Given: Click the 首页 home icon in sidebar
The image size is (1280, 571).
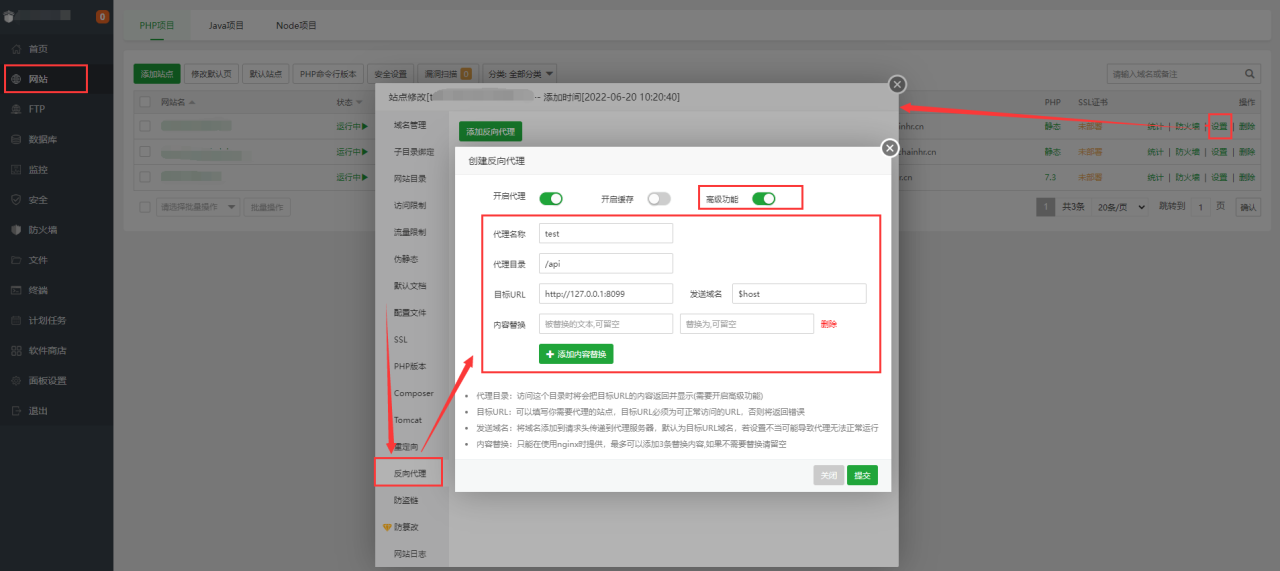Looking at the screenshot, I should pos(16,49).
